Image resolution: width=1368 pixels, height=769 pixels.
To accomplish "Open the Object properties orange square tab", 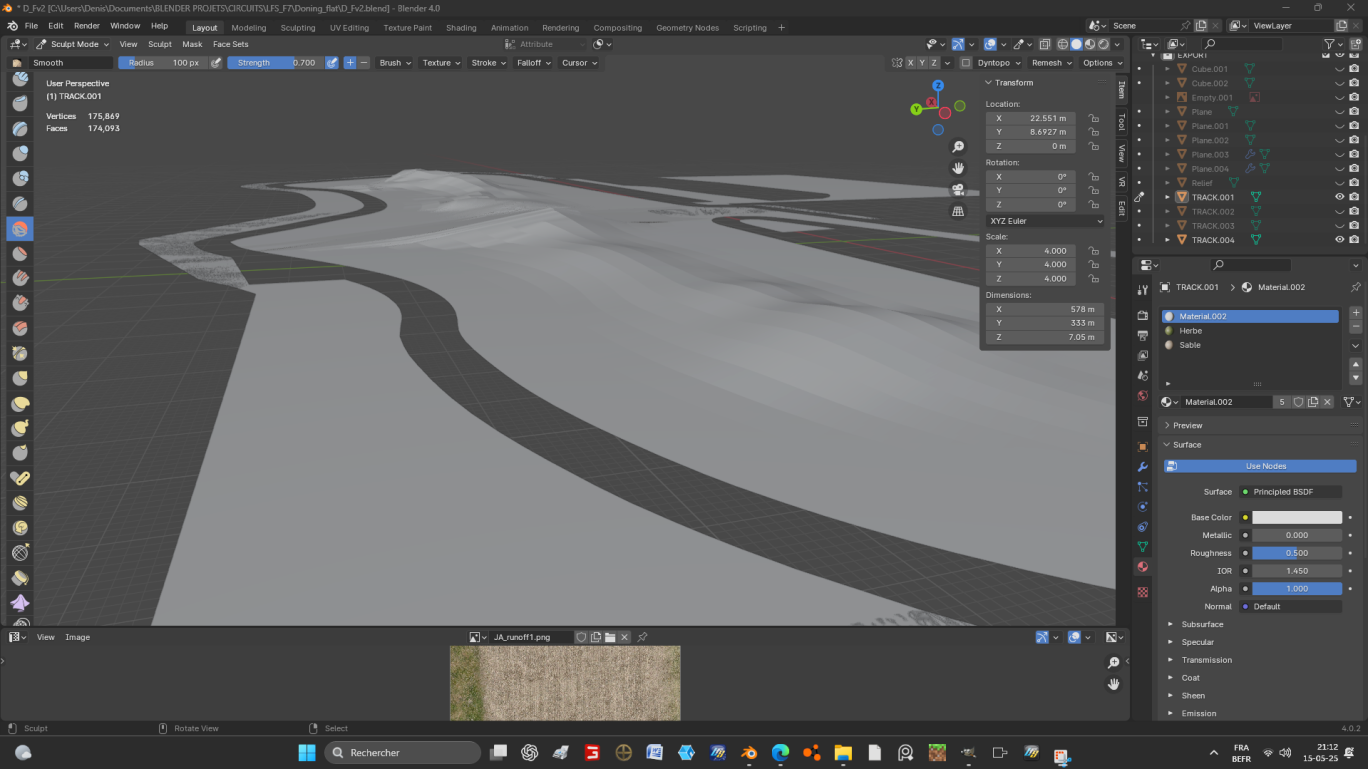I will [x=1143, y=447].
